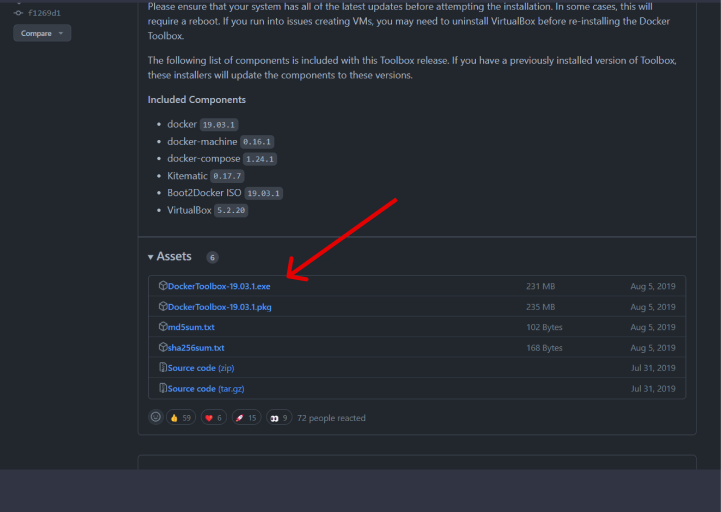Viewport: 721px width, 512px height.
Task: Click Jul 31, 2019 date for Source code (zip)
Action: pyautogui.click(x=653, y=368)
